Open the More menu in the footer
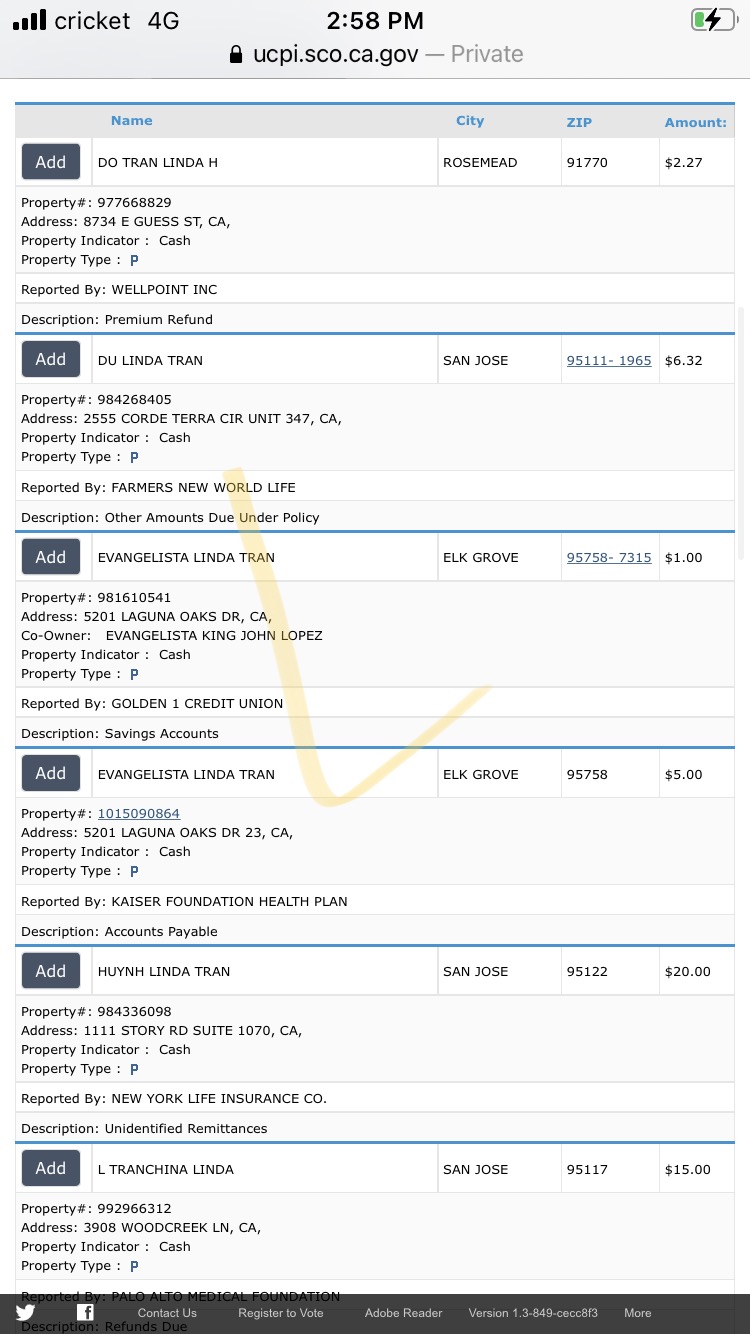 (x=638, y=1313)
